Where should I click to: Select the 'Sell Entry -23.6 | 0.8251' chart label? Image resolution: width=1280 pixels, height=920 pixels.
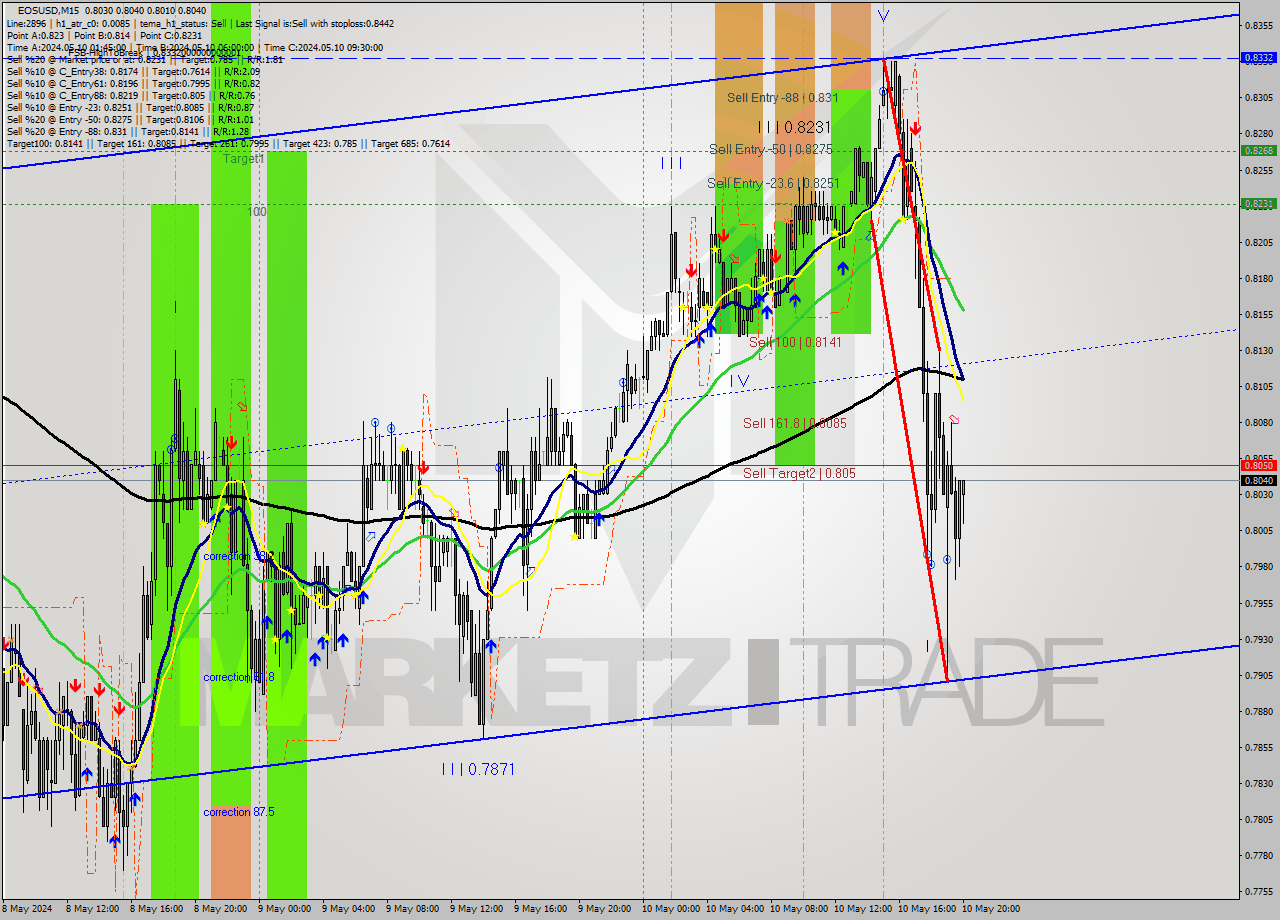point(773,183)
